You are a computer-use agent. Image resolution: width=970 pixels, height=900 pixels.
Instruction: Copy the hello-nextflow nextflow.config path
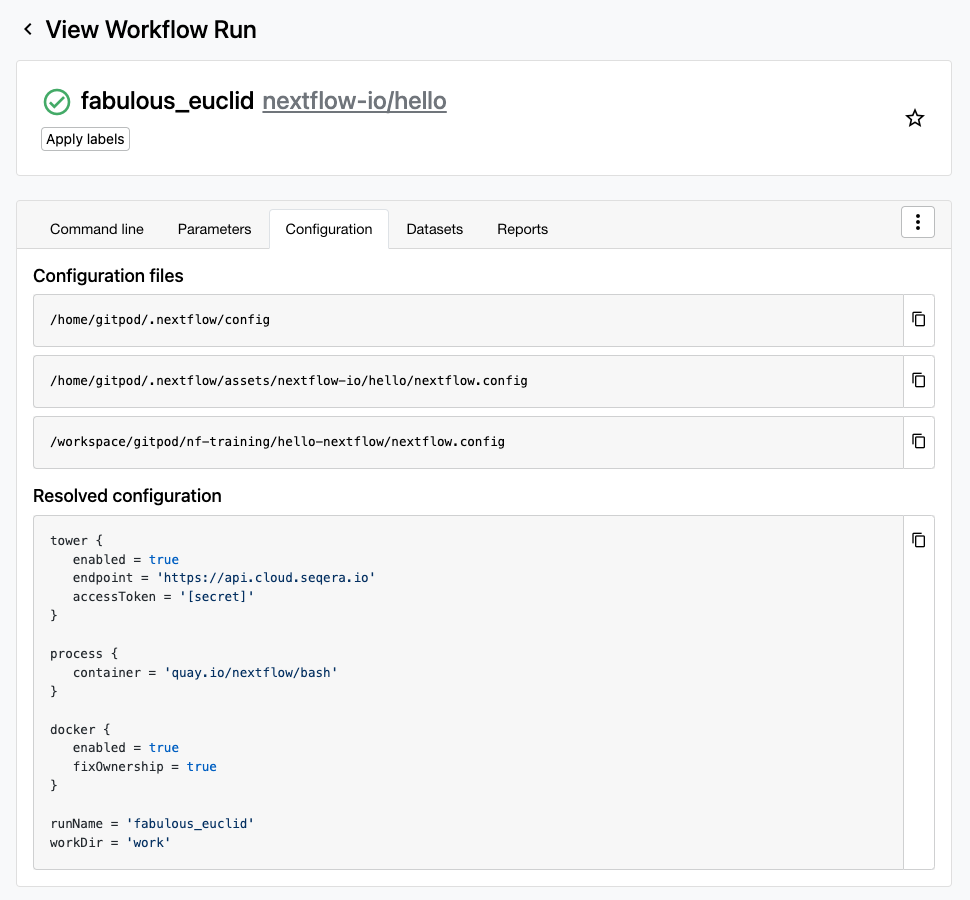click(x=918, y=442)
